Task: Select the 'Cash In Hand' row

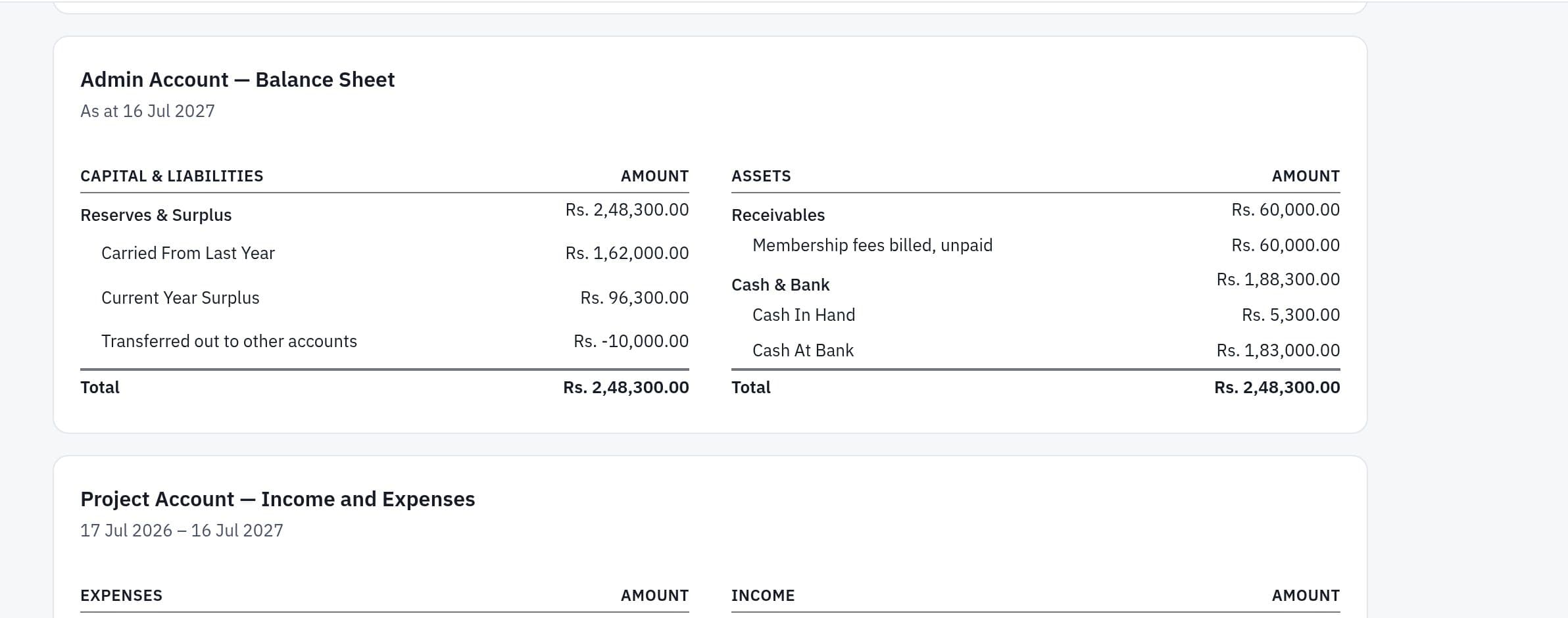Action: [x=1036, y=315]
